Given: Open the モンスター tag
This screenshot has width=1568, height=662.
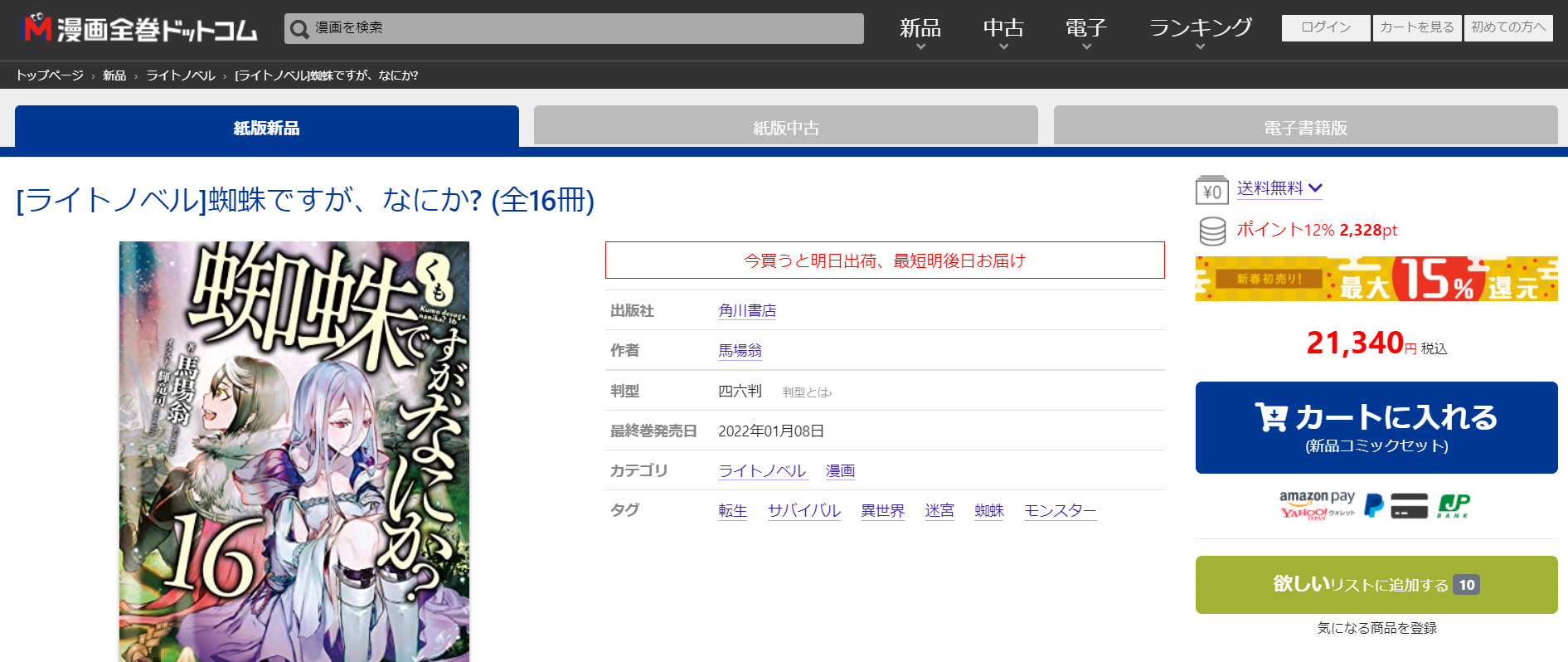Looking at the screenshot, I should (1061, 510).
